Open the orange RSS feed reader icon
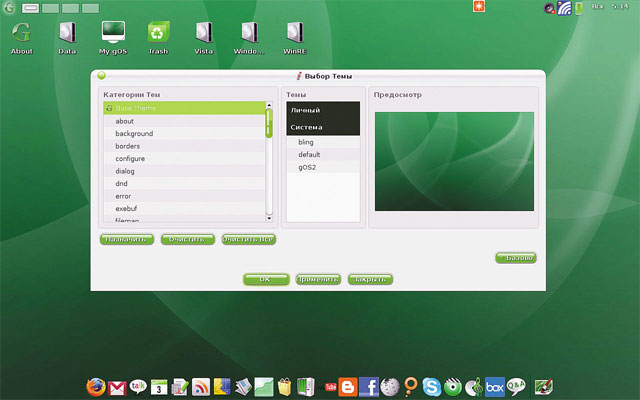 (201, 387)
